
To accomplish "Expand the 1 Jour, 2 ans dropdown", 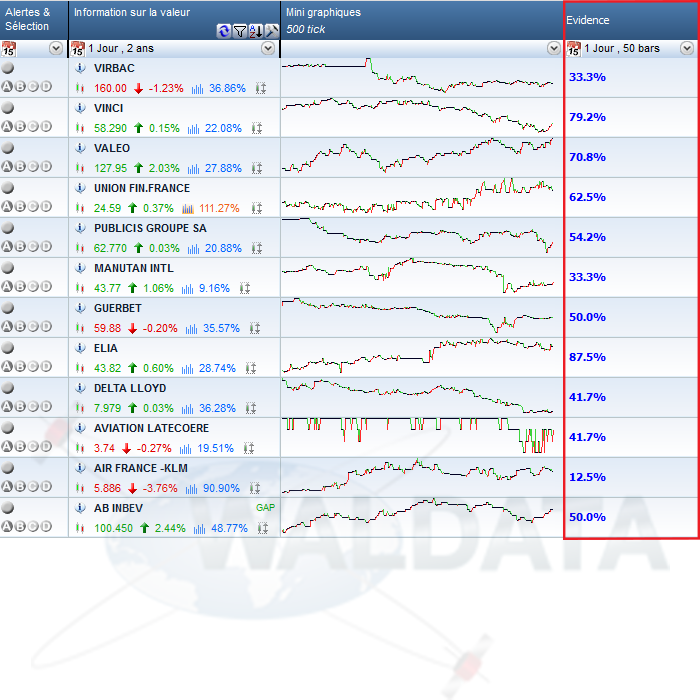I will (268, 48).
